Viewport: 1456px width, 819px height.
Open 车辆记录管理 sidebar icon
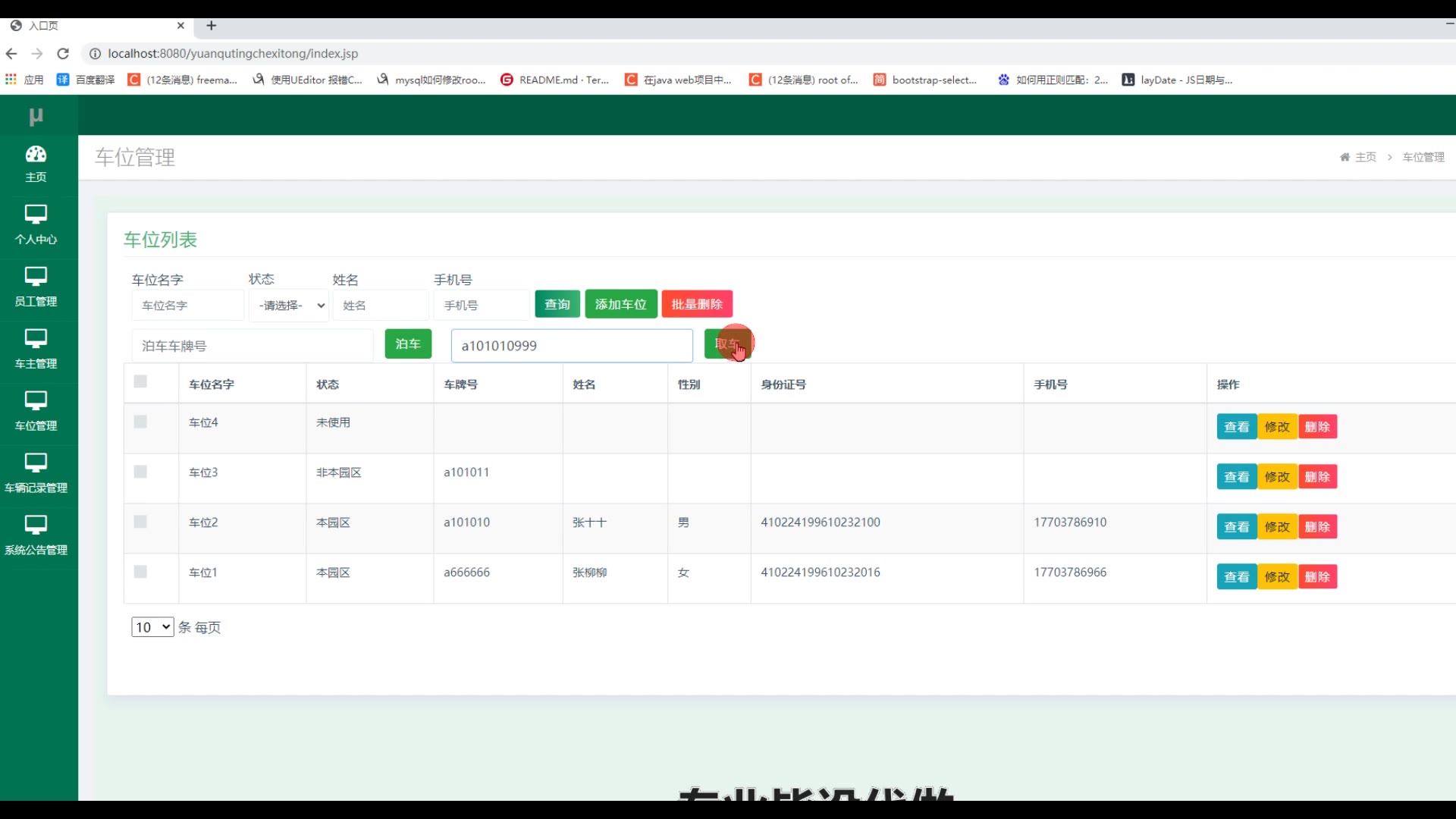pyautogui.click(x=36, y=463)
